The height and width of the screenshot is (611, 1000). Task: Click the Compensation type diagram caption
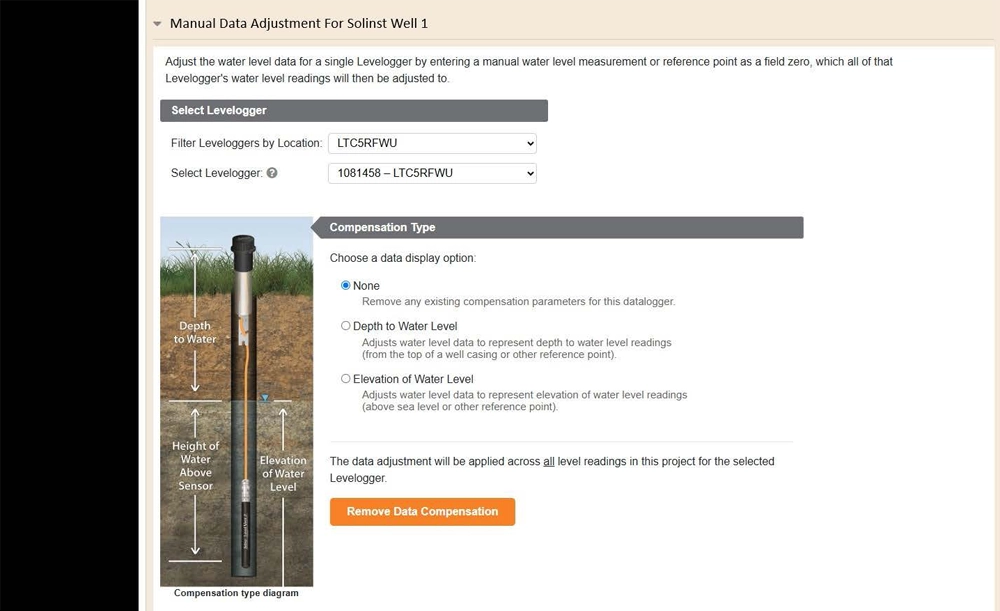pos(236,592)
